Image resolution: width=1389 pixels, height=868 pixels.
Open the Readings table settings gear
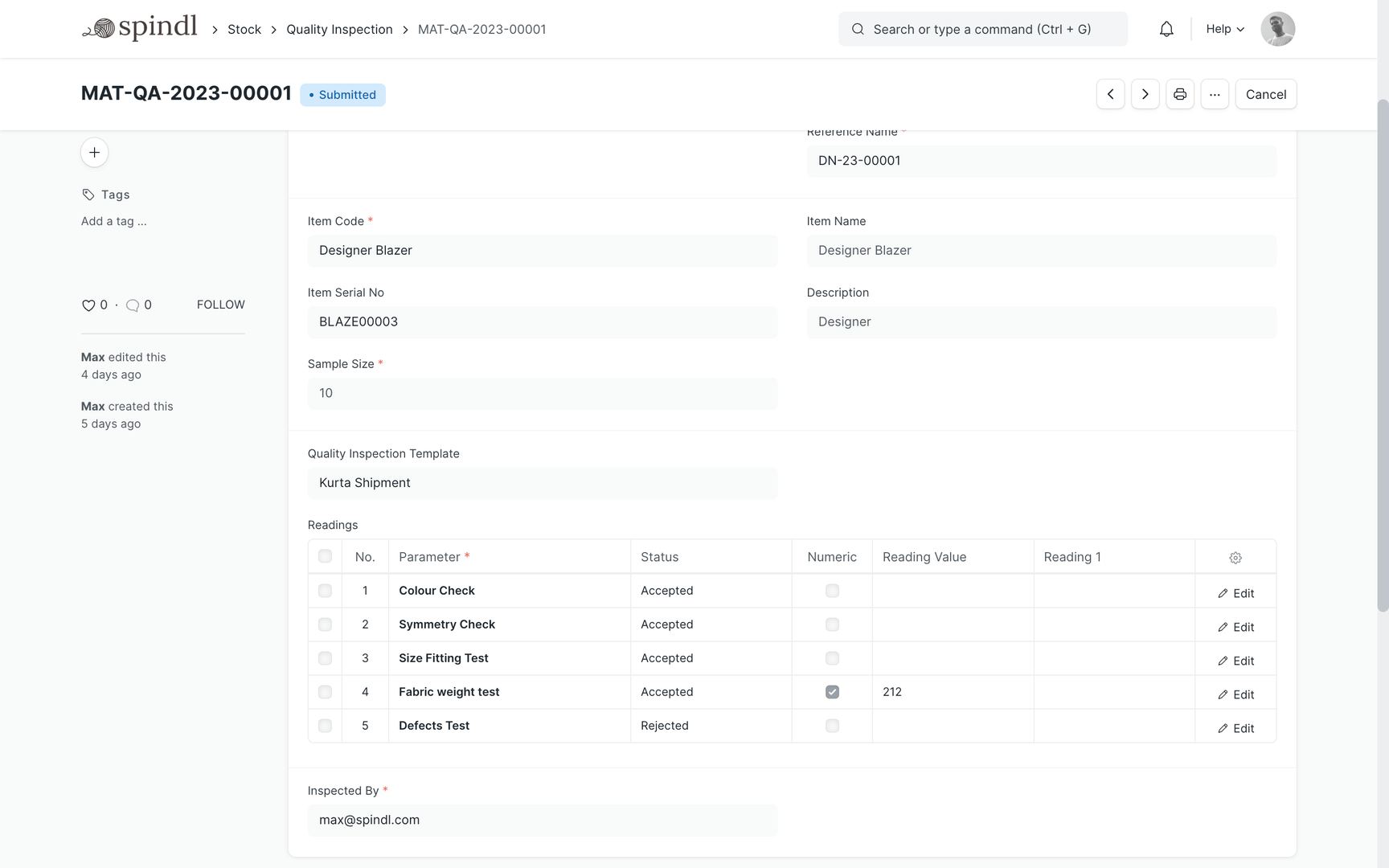tap(1235, 557)
